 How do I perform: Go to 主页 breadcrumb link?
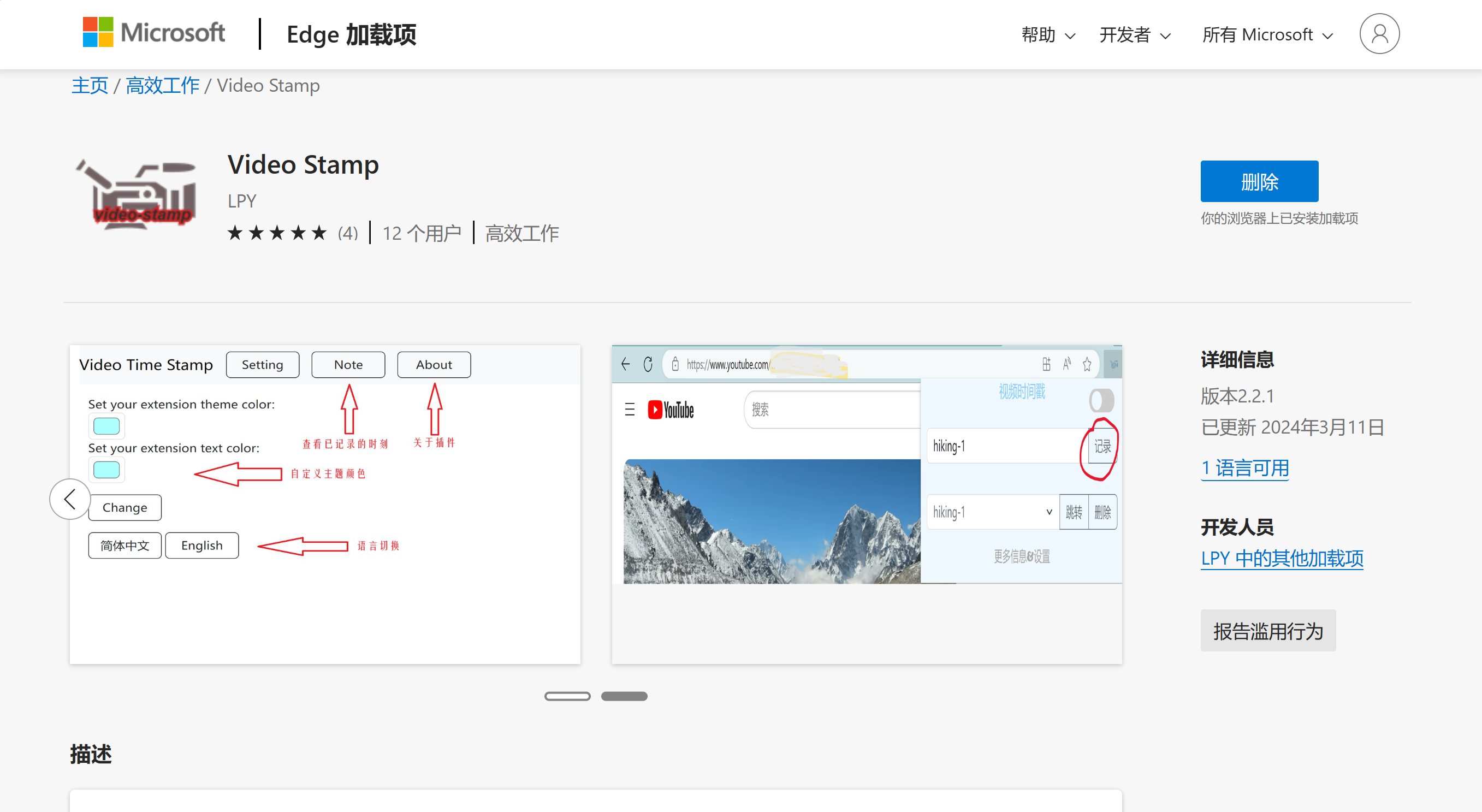89,85
